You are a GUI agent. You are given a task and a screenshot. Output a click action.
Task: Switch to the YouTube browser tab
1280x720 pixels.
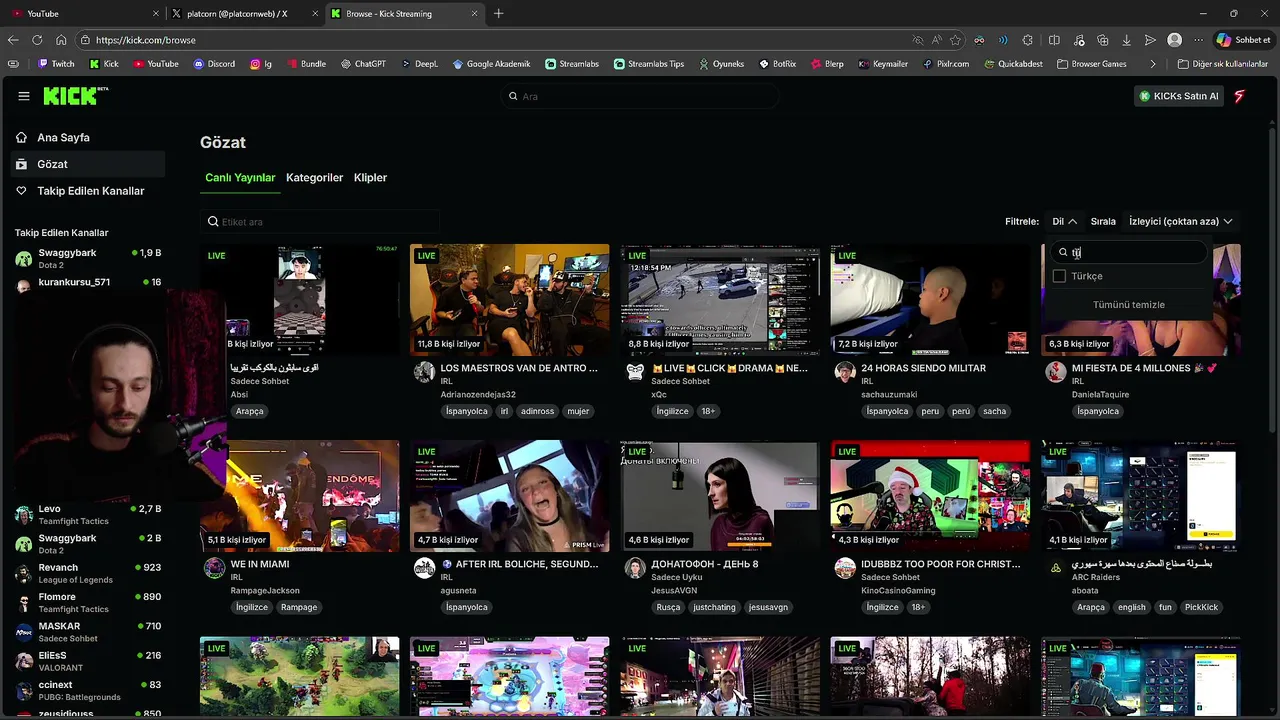coord(84,14)
